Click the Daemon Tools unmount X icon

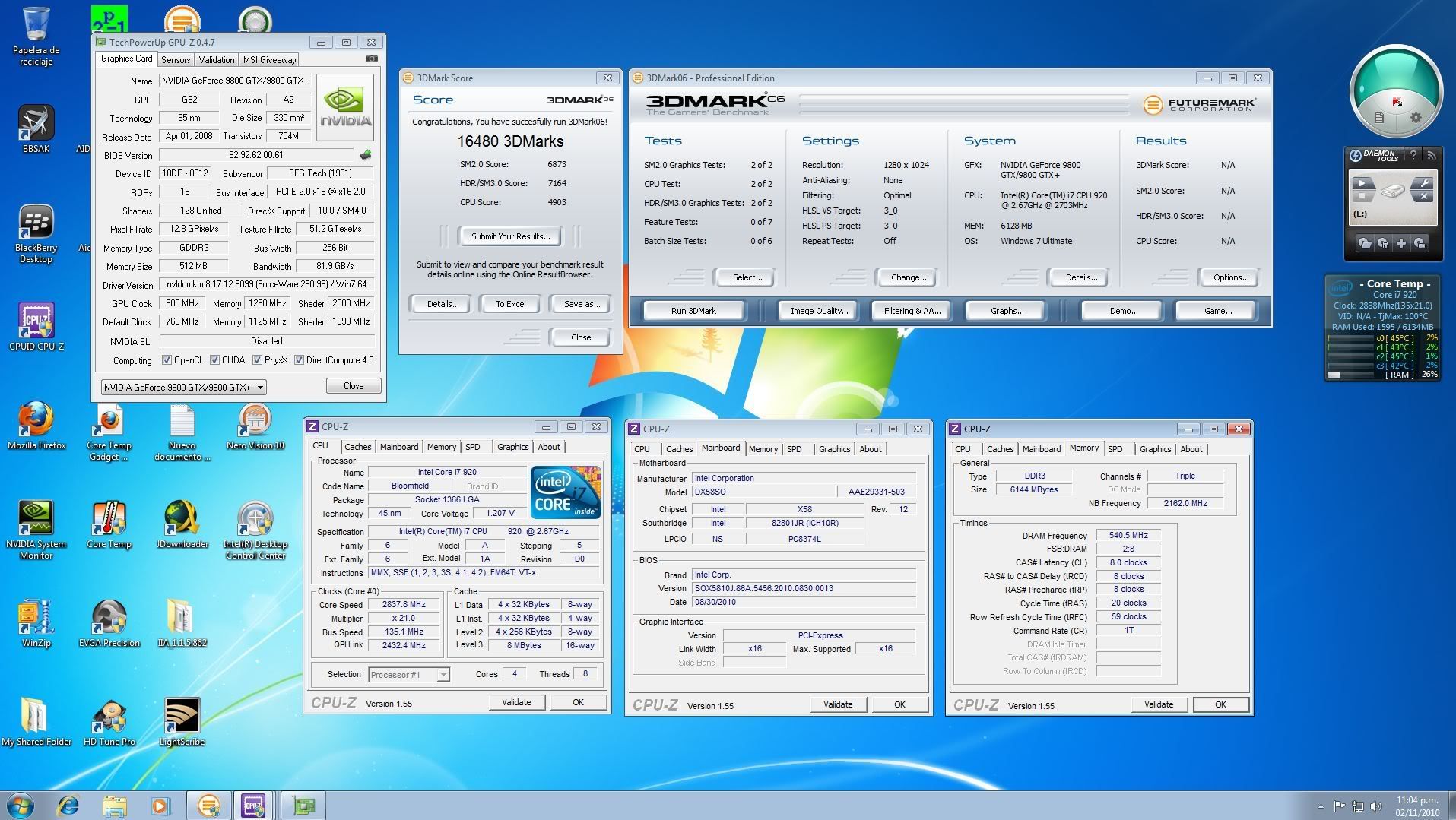(1422, 196)
